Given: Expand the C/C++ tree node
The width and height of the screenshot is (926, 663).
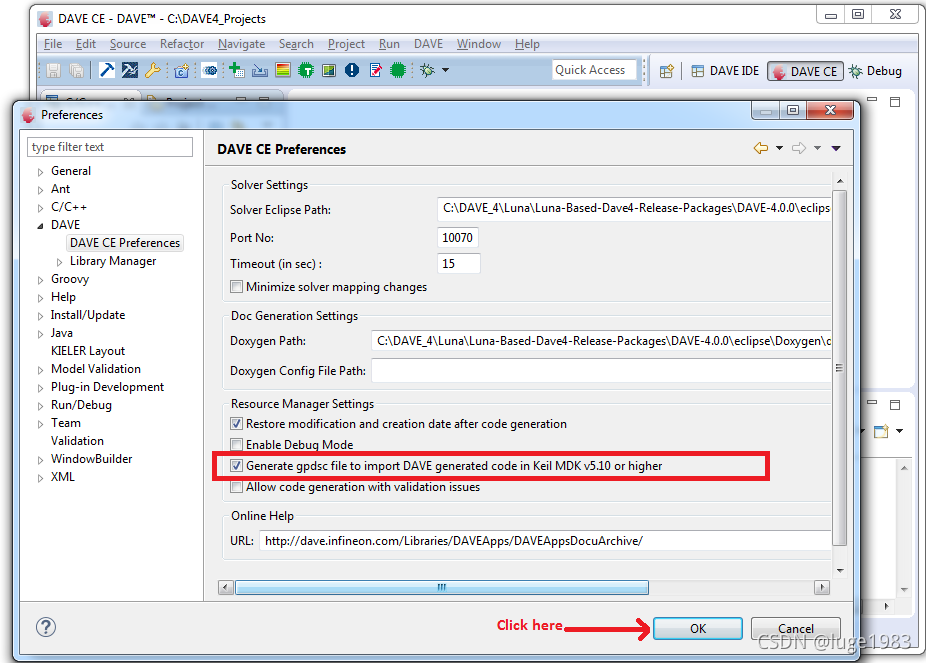Looking at the screenshot, I should [40, 208].
